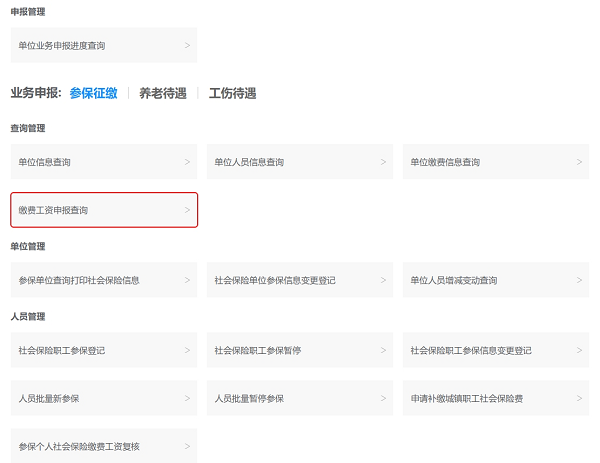This screenshot has height=463, width=600.
Task: Click arrow icon on 社会保险单位参保信息变更登记
Action: click(x=383, y=280)
